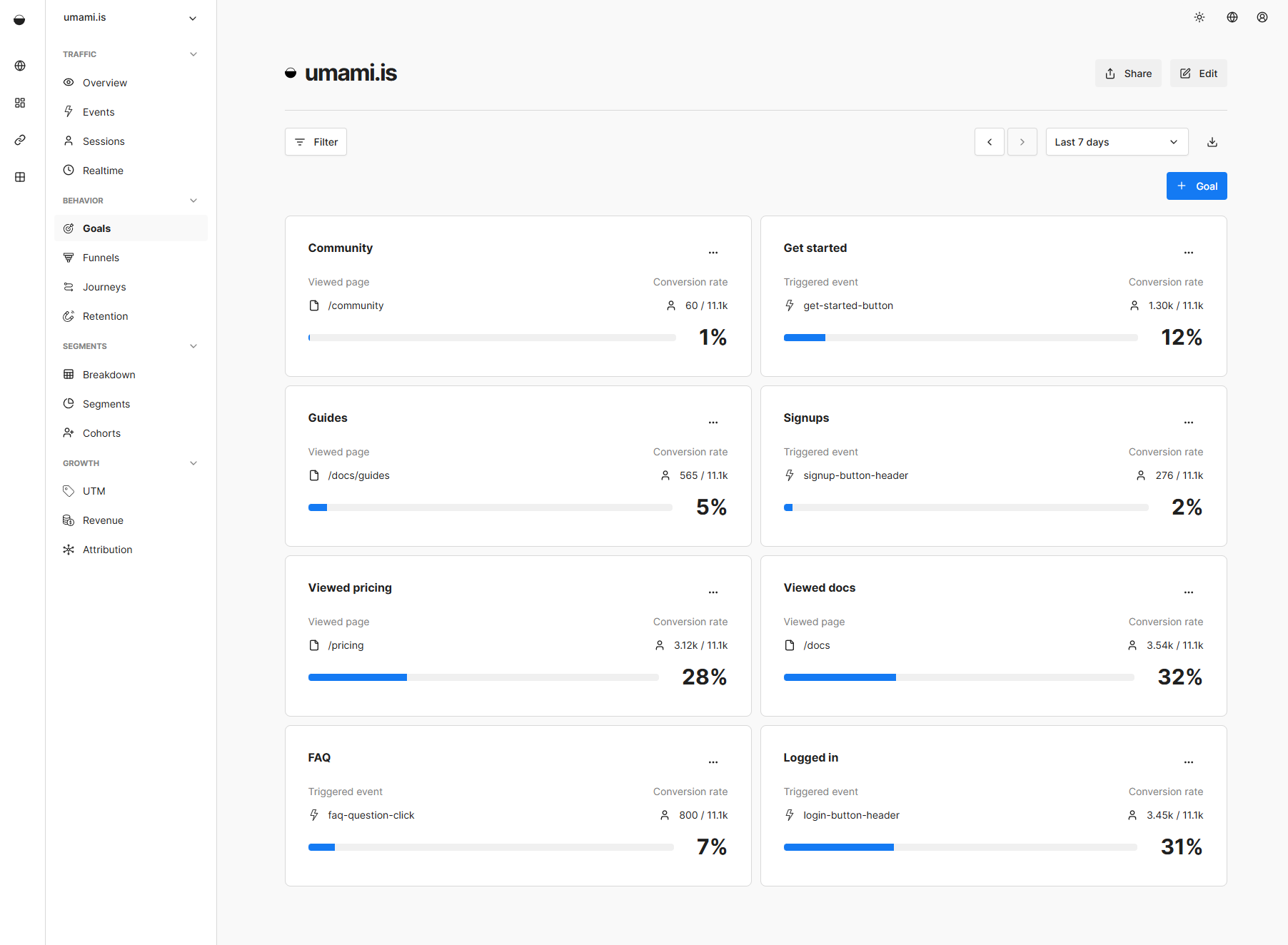This screenshot has width=1288, height=945.
Task: Click the Umami logo in top-left corner
Action: pos(19,20)
